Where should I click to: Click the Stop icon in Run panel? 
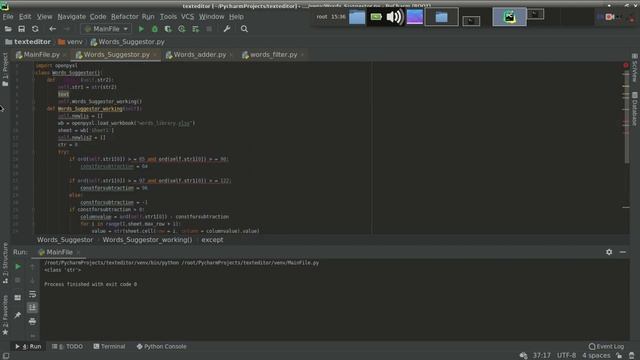click(x=18, y=280)
